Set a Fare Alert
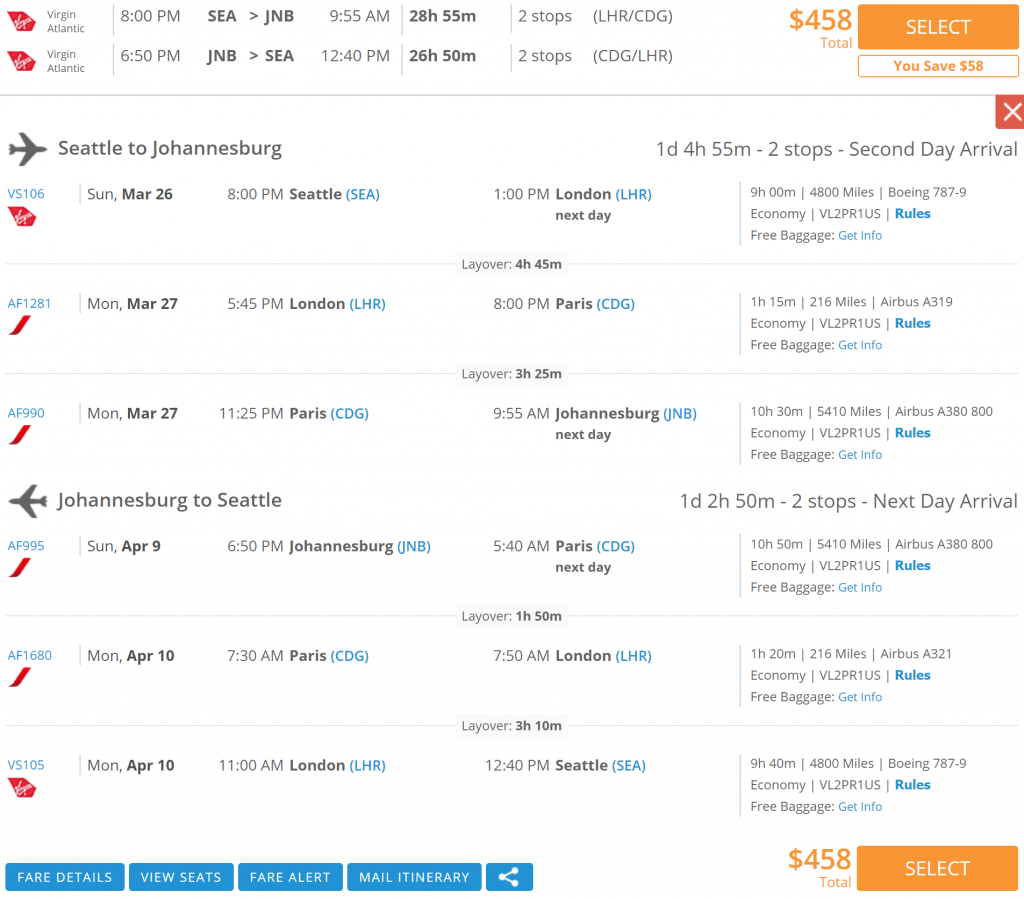Image resolution: width=1024 pixels, height=899 pixels. 290,877
